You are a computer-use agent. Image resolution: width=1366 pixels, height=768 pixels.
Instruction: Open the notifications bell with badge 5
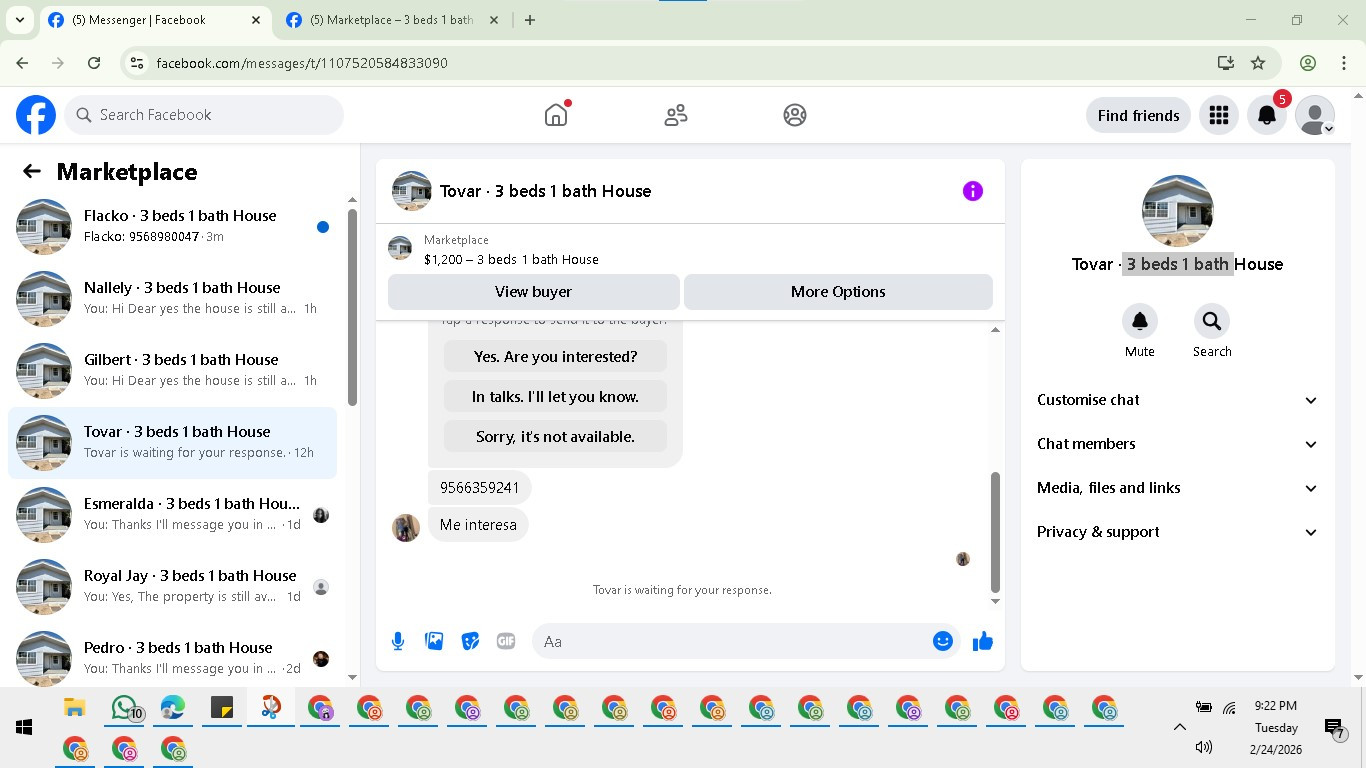tap(1267, 115)
